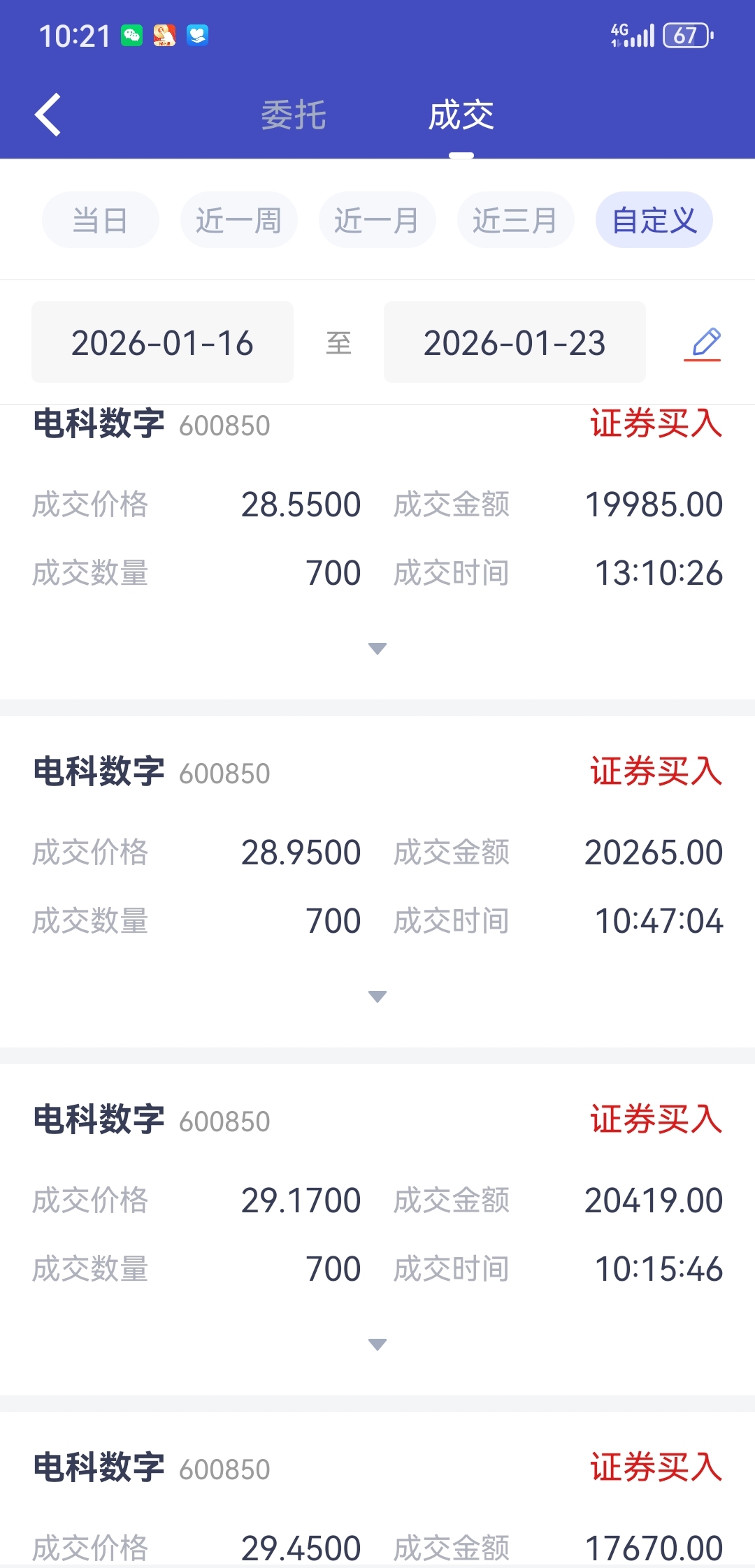Select the 当日 filter chip
The height and width of the screenshot is (1568, 755).
[101, 220]
